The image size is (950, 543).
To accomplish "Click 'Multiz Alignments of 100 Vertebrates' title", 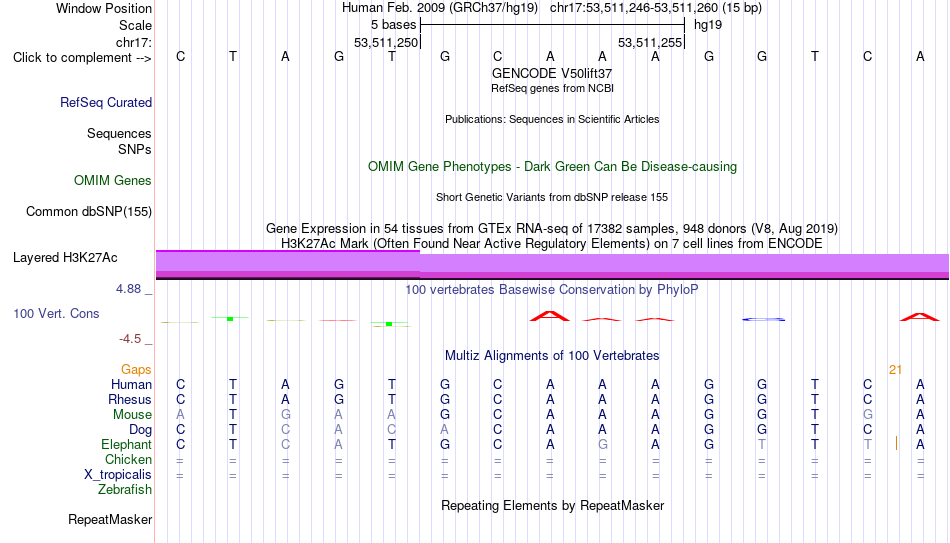I will coord(552,356).
